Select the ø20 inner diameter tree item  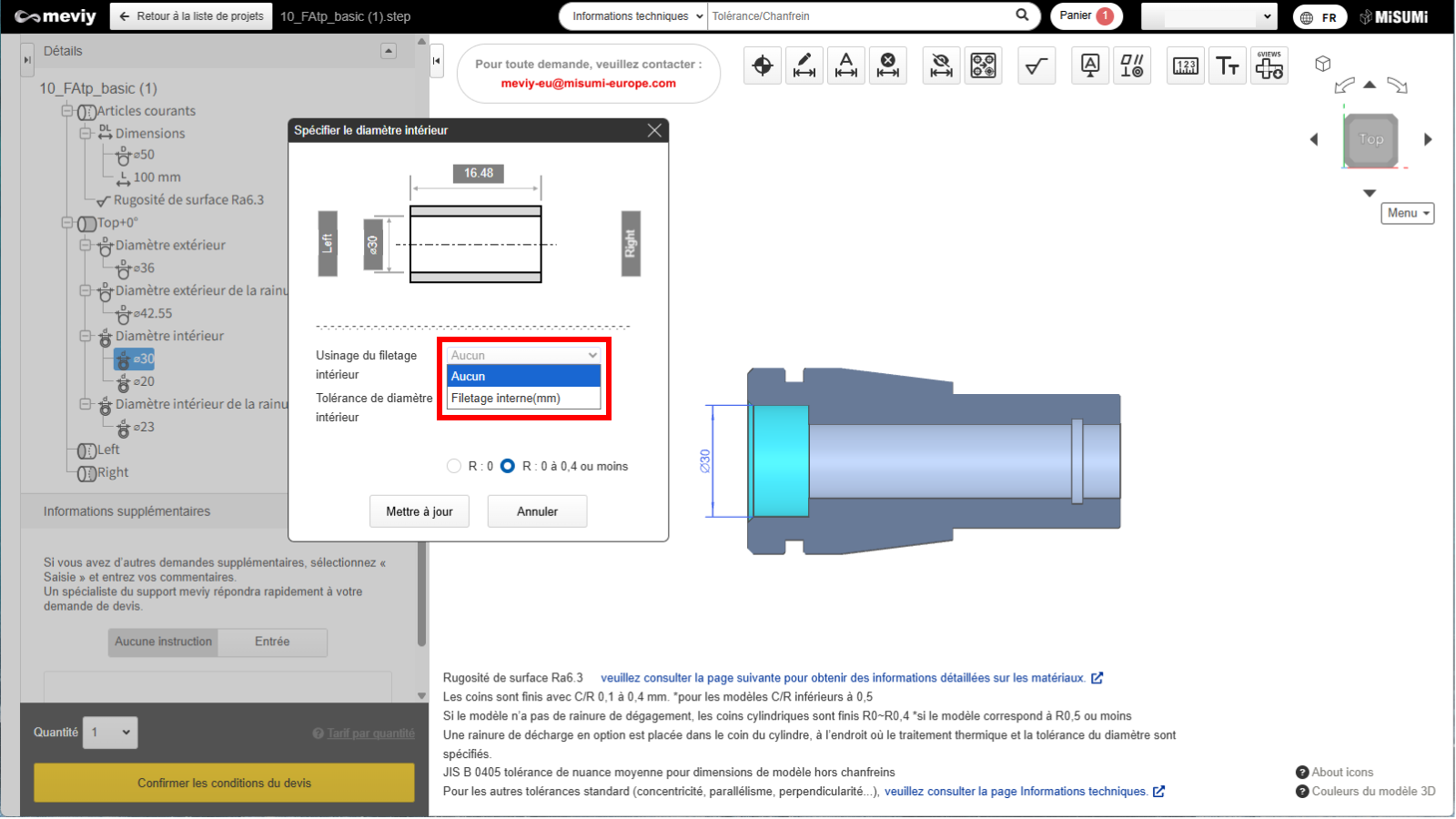(144, 381)
